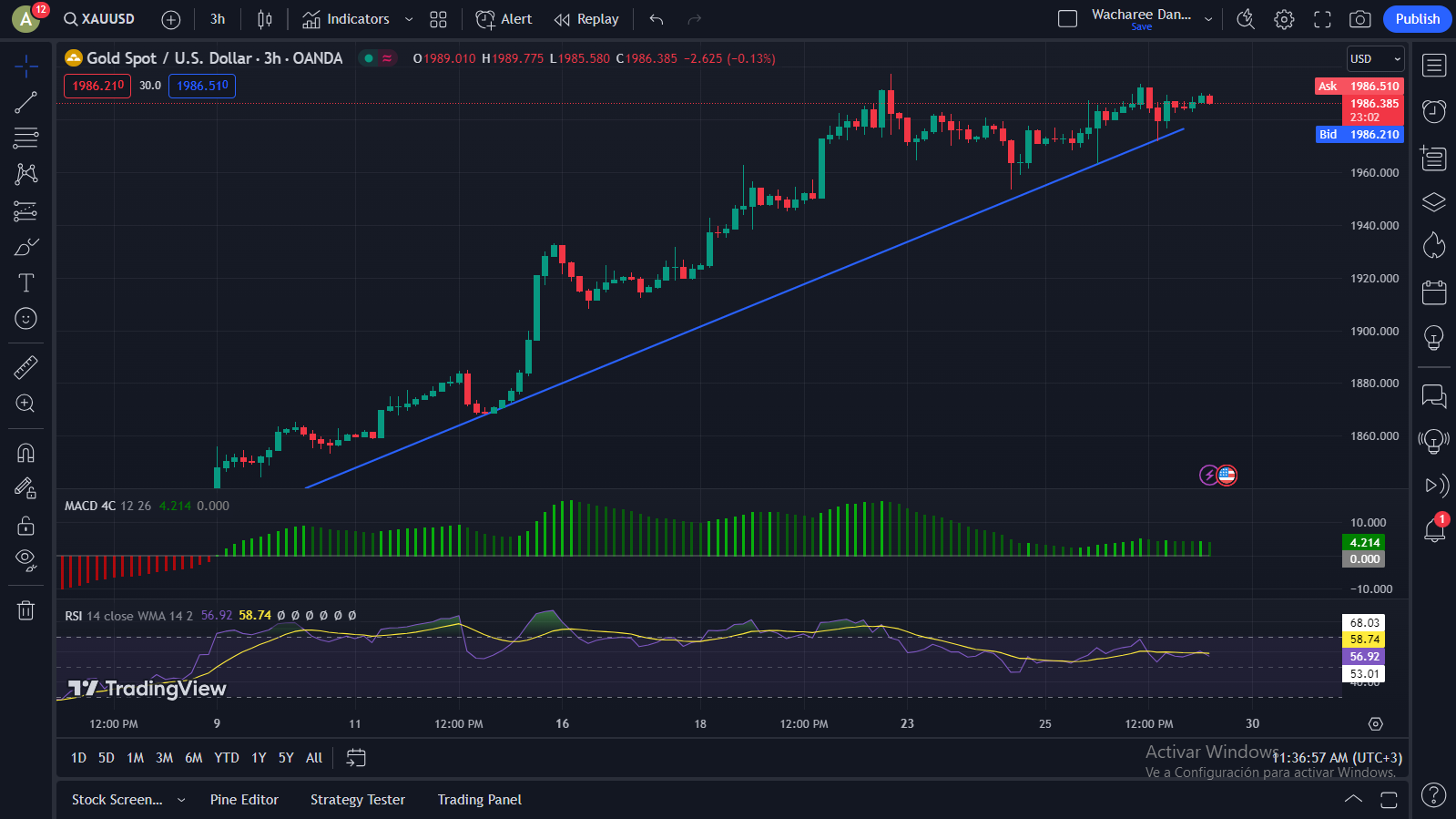The width and height of the screenshot is (1456, 819).
Task: Open the user profile avatar menu
Action: coord(25,18)
